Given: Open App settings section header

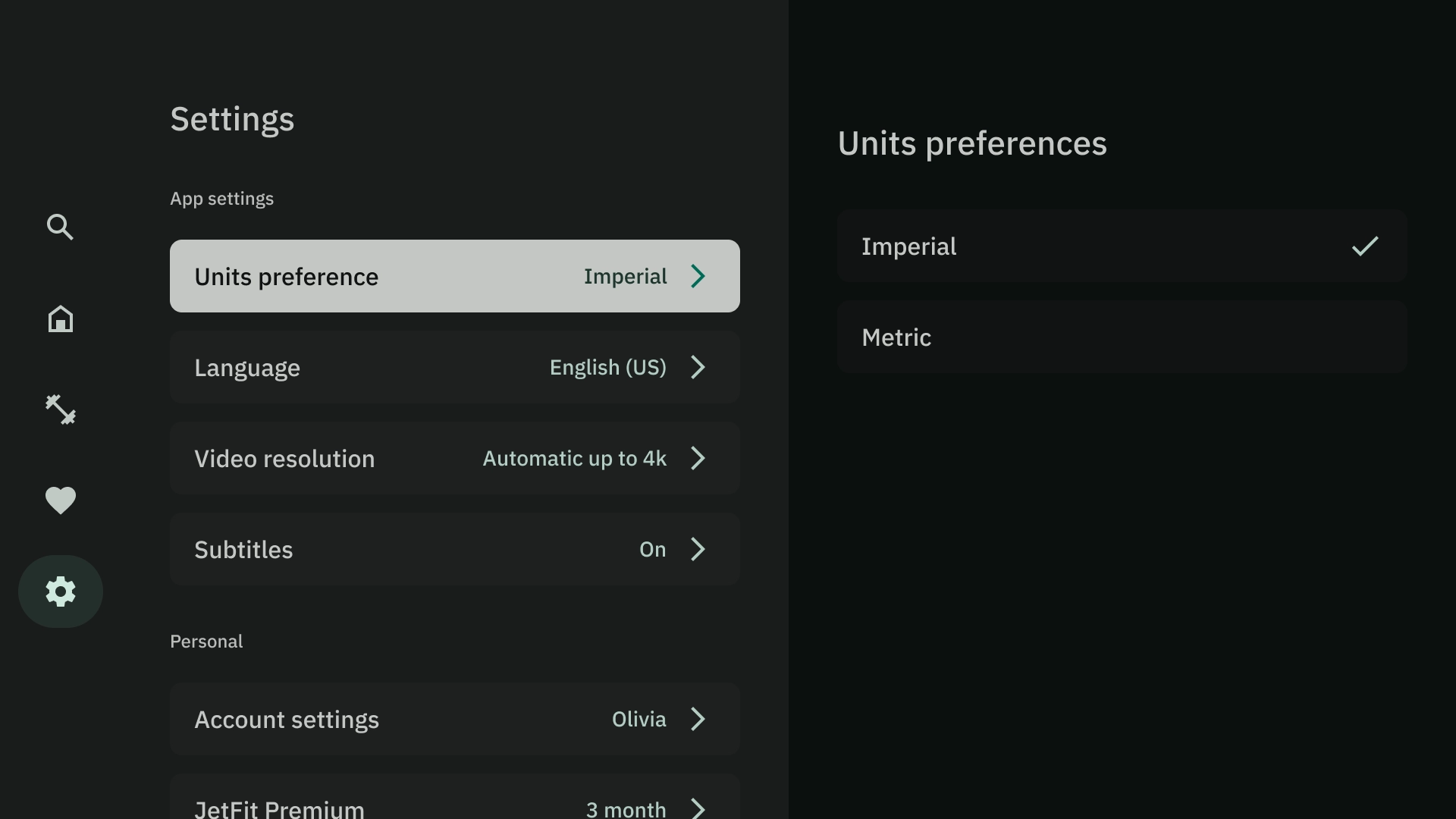Looking at the screenshot, I should coord(222,199).
